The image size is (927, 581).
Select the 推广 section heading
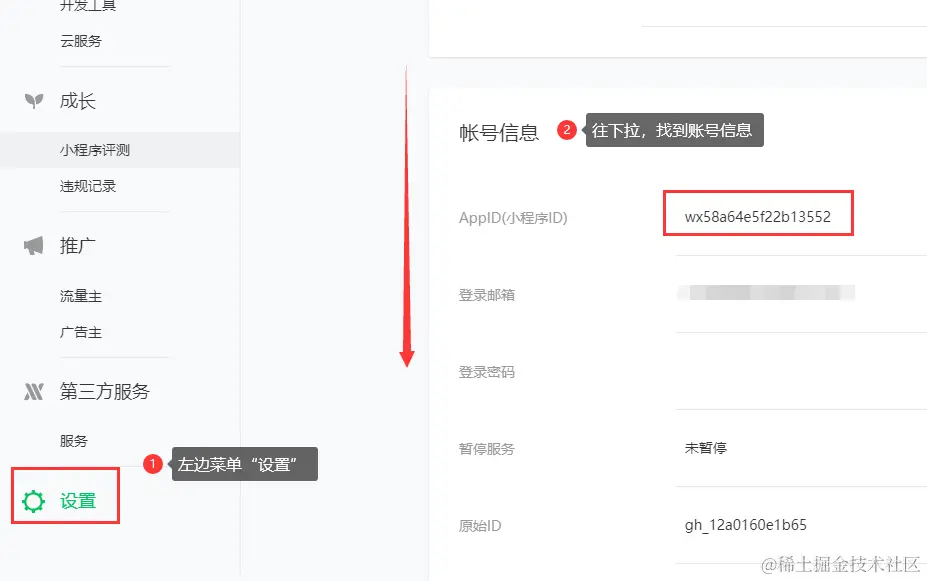77,245
